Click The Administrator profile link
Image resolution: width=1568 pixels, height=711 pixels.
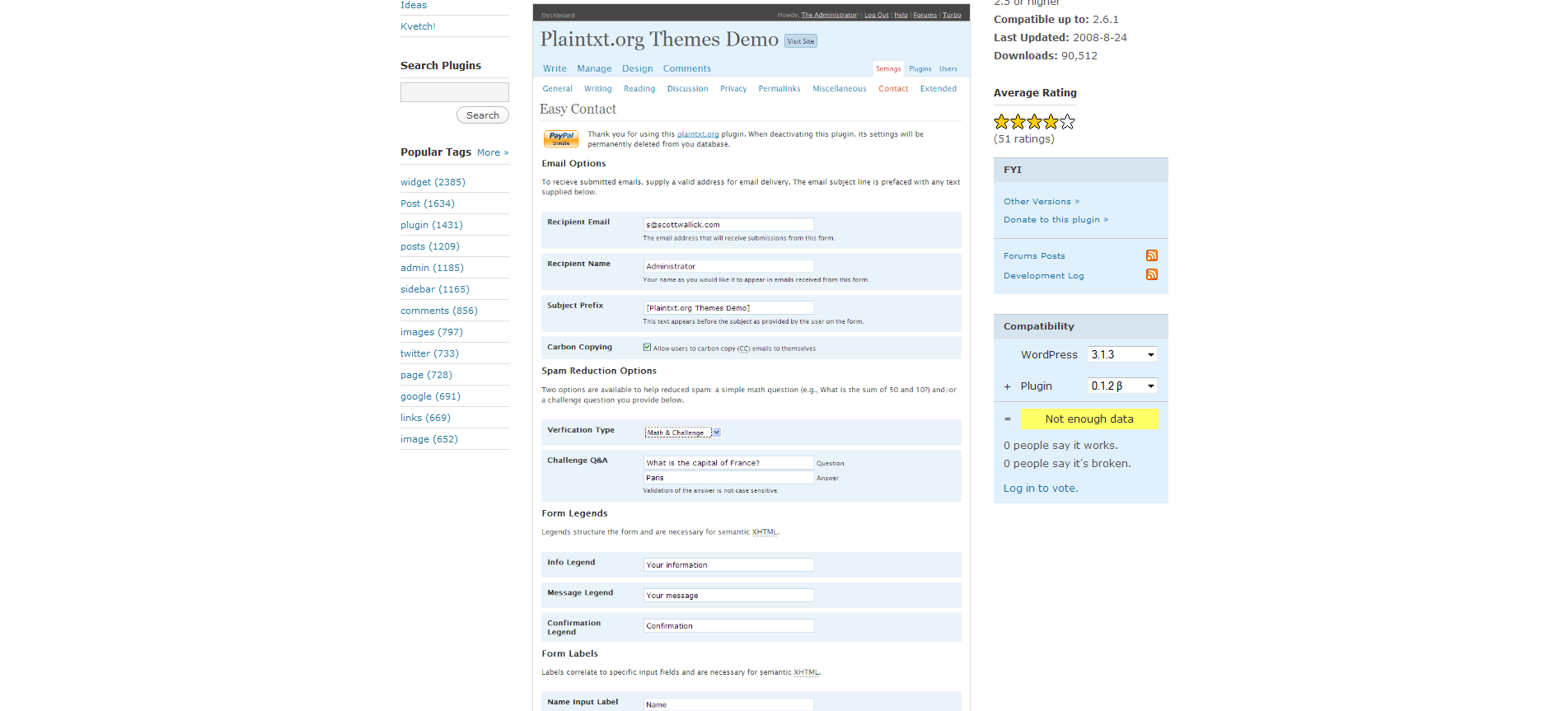(x=829, y=15)
